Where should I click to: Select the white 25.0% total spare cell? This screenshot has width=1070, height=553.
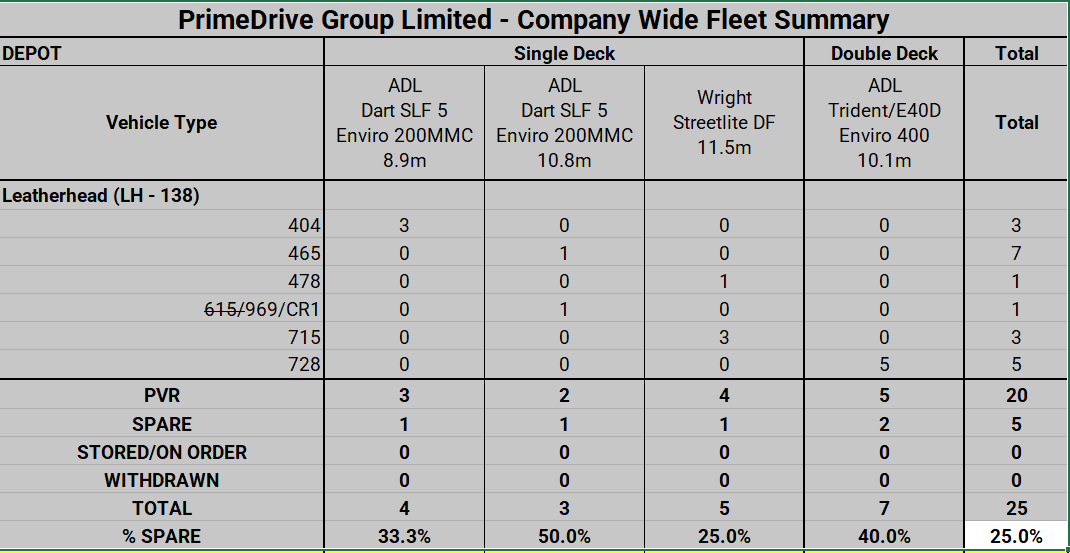point(1016,537)
